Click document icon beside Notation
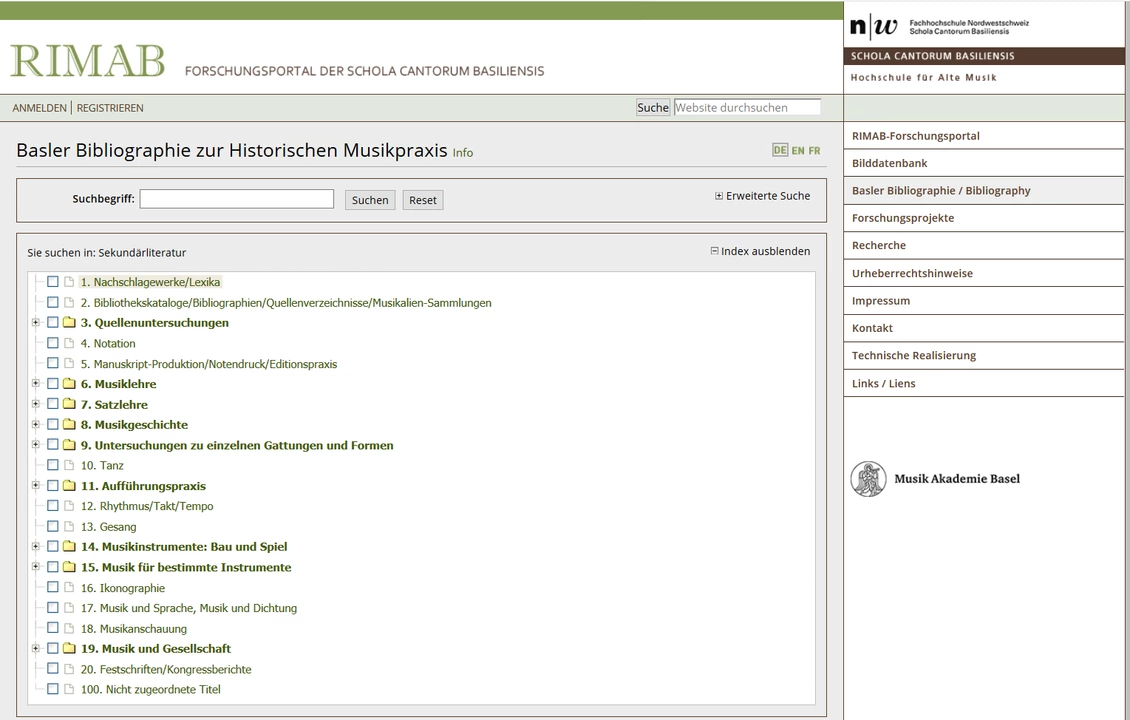Viewport: 1130px width, 720px height. pyautogui.click(x=69, y=343)
